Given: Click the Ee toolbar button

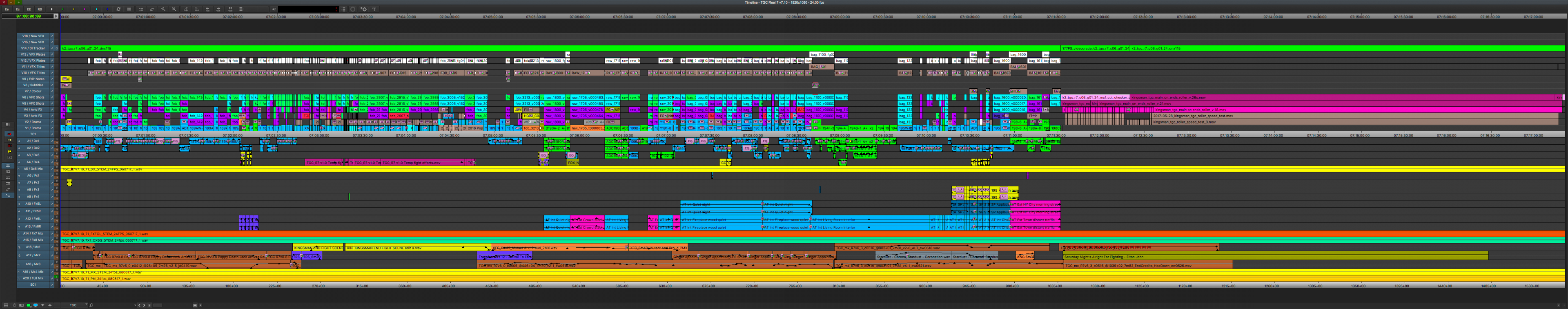Looking at the screenshot, I should 7,10.
